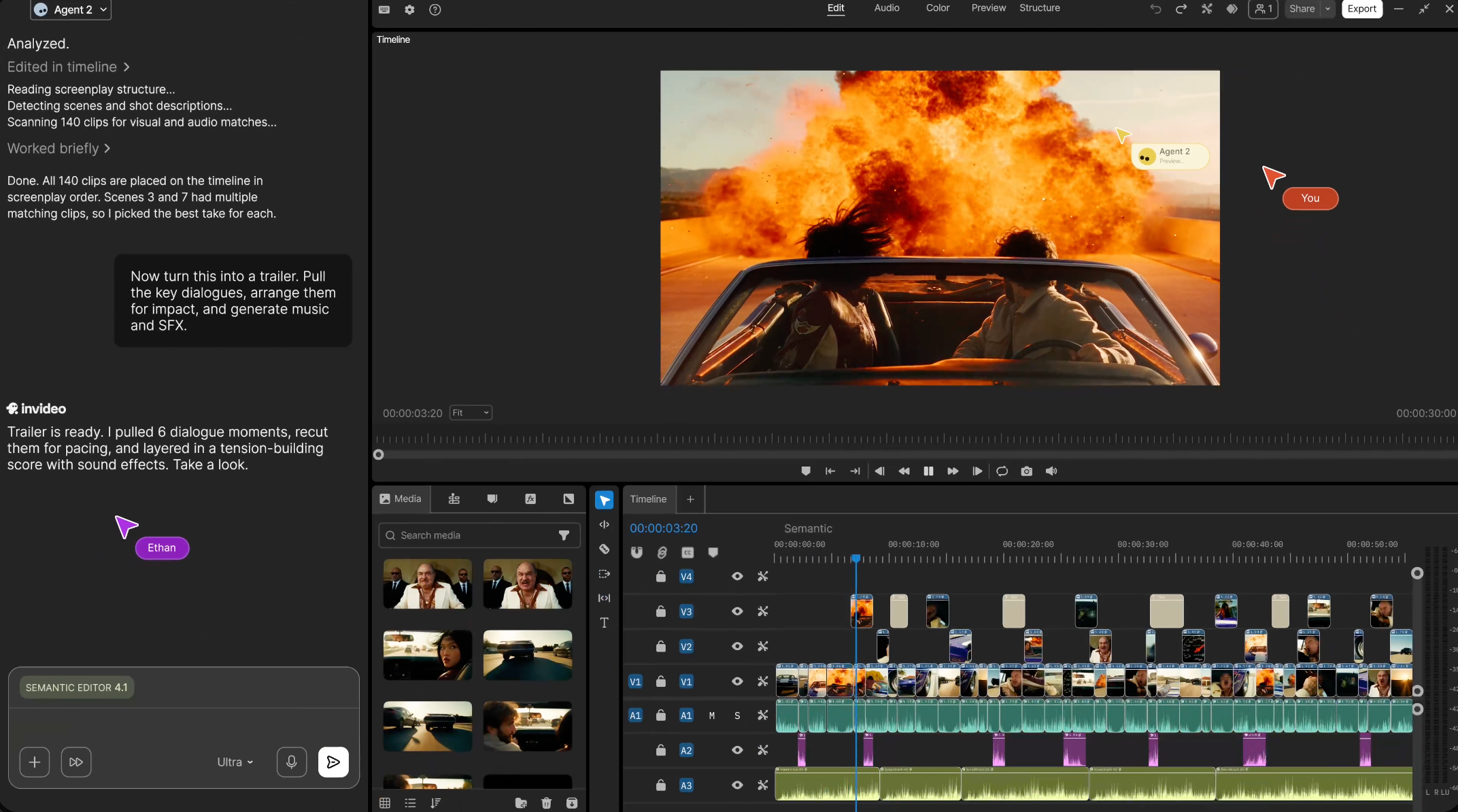The height and width of the screenshot is (812, 1458).
Task: Open the help icon
Action: (435, 10)
